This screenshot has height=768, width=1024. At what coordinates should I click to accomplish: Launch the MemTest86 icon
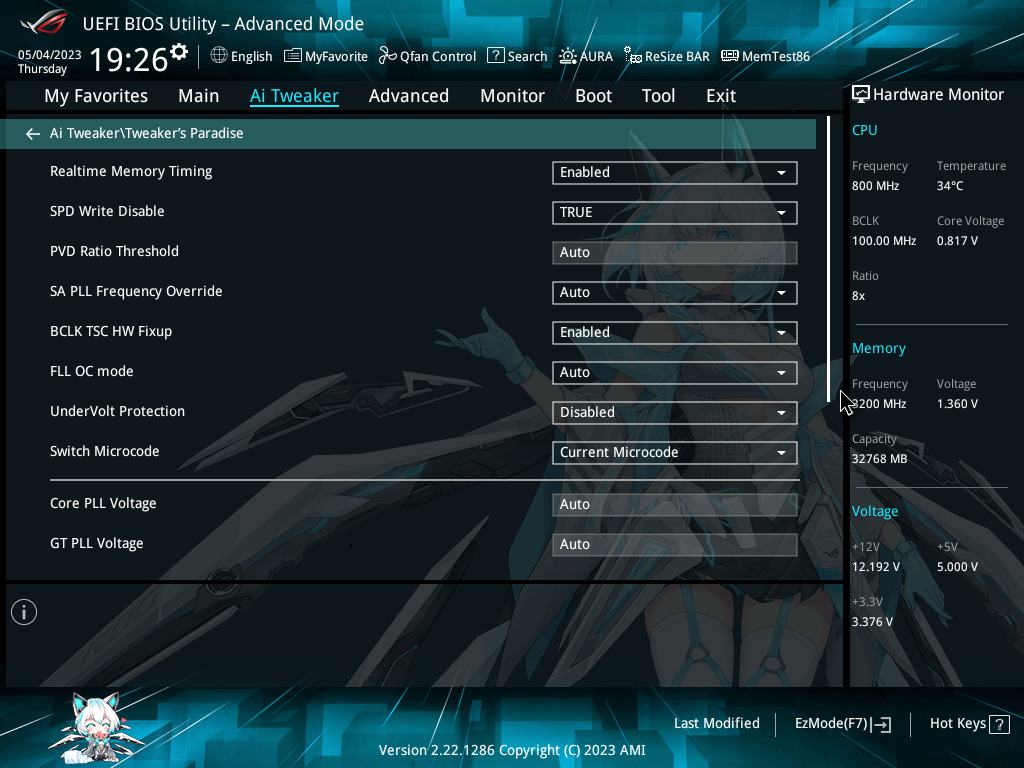(729, 56)
